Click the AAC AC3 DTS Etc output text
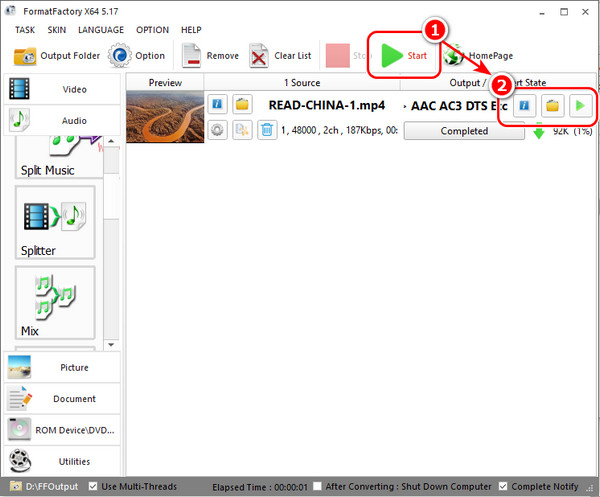 tap(459, 106)
